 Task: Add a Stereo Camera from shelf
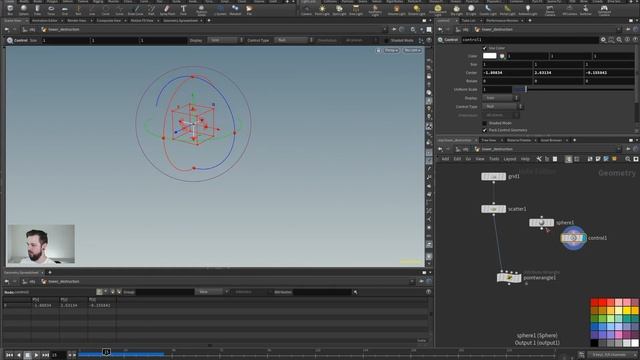pos(550,9)
